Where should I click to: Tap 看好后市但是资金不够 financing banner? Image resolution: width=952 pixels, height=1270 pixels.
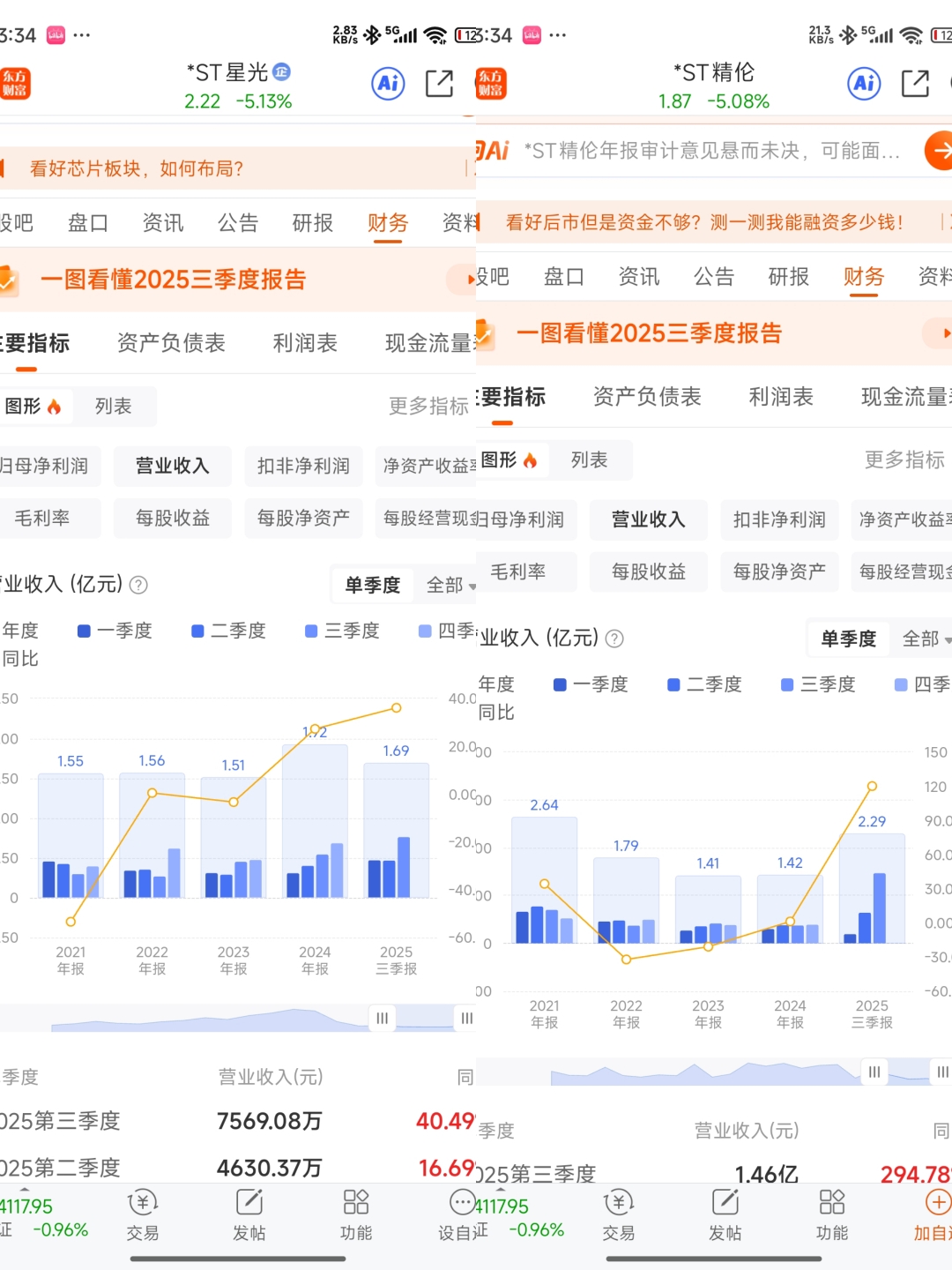pos(714,222)
